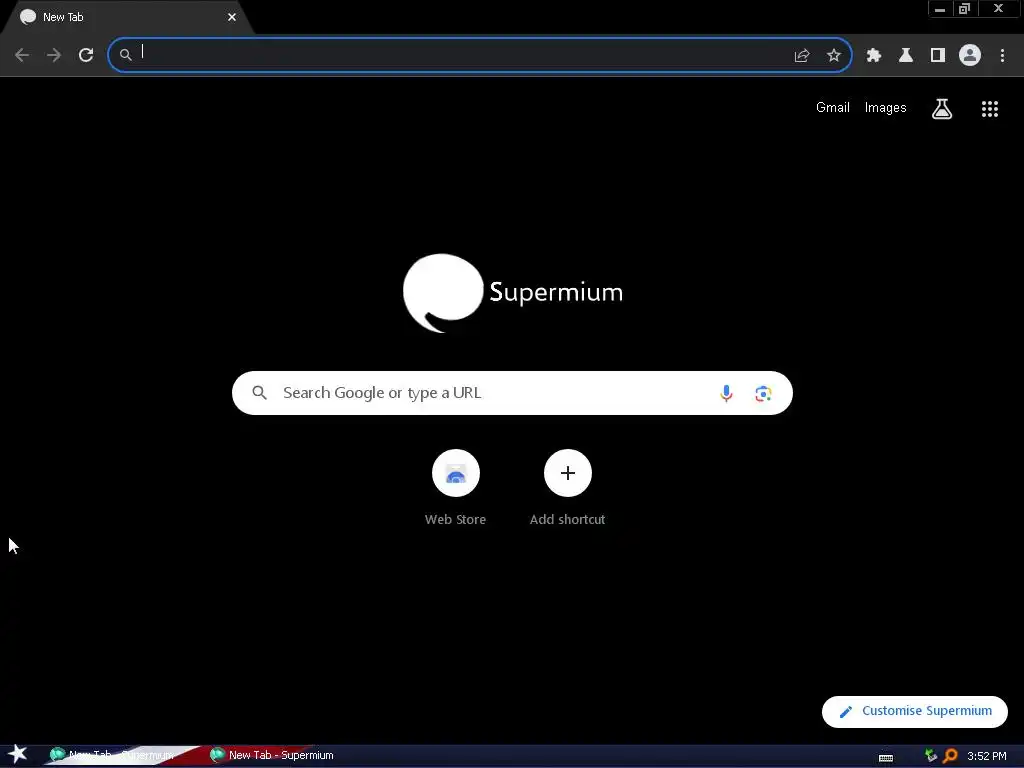Viewport: 1024px width, 768px height.
Task: Click the Search Labs flask icon on the page
Action: pyautogui.click(x=942, y=109)
